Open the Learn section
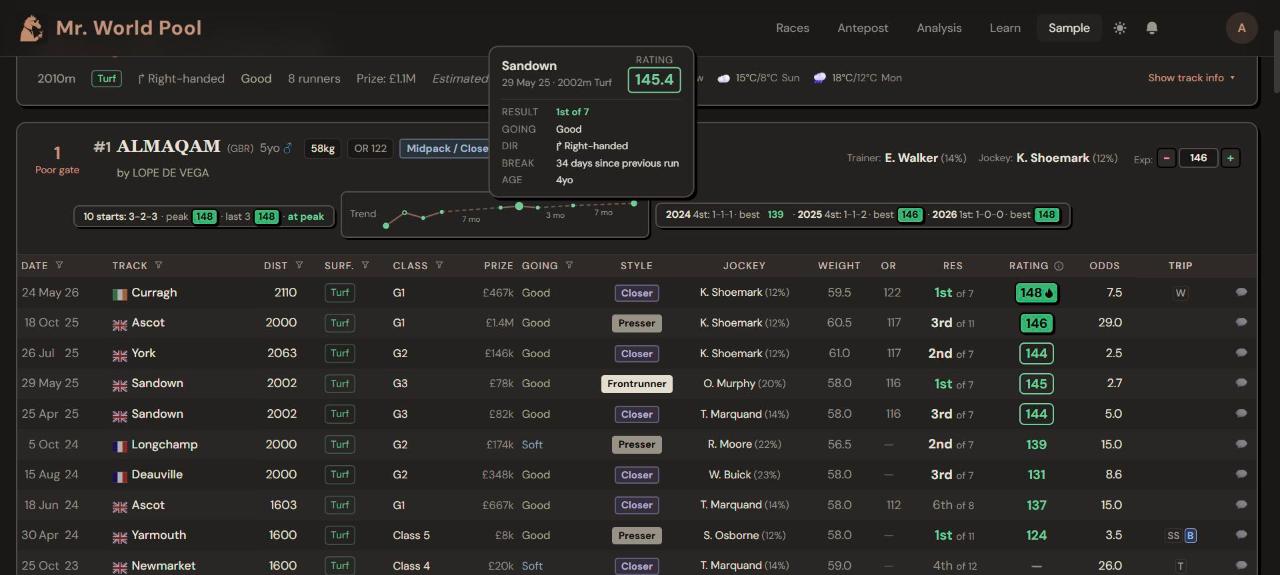Screen dimensions: 1280x575 coord(1005,28)
